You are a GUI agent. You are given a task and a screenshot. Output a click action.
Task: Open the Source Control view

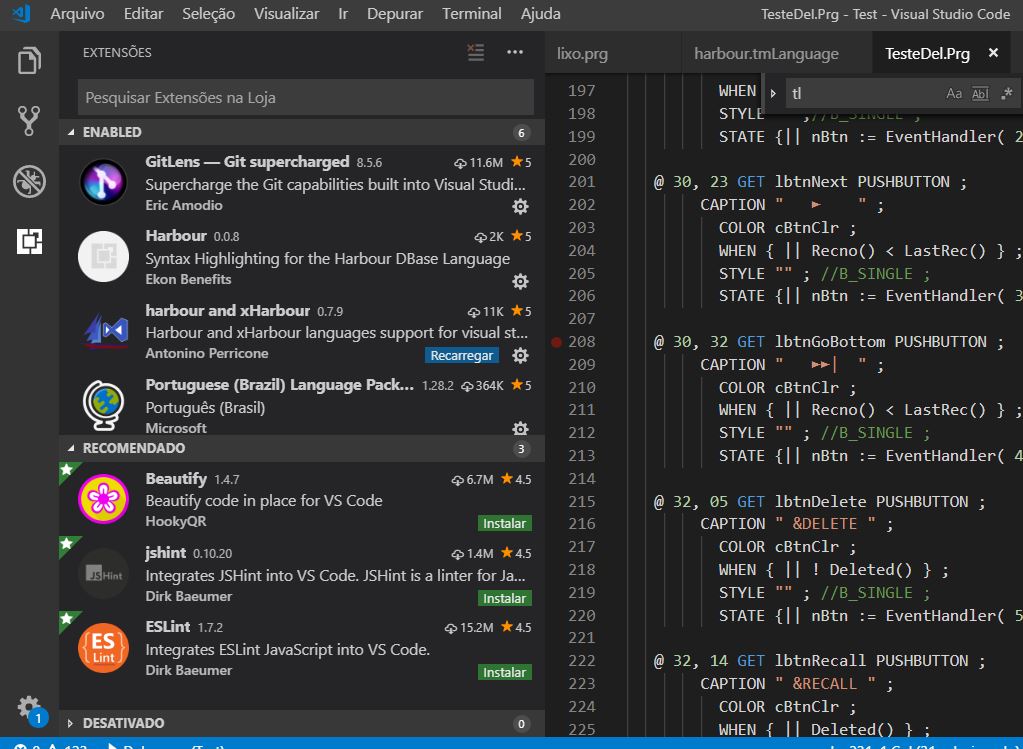point(29,121)
